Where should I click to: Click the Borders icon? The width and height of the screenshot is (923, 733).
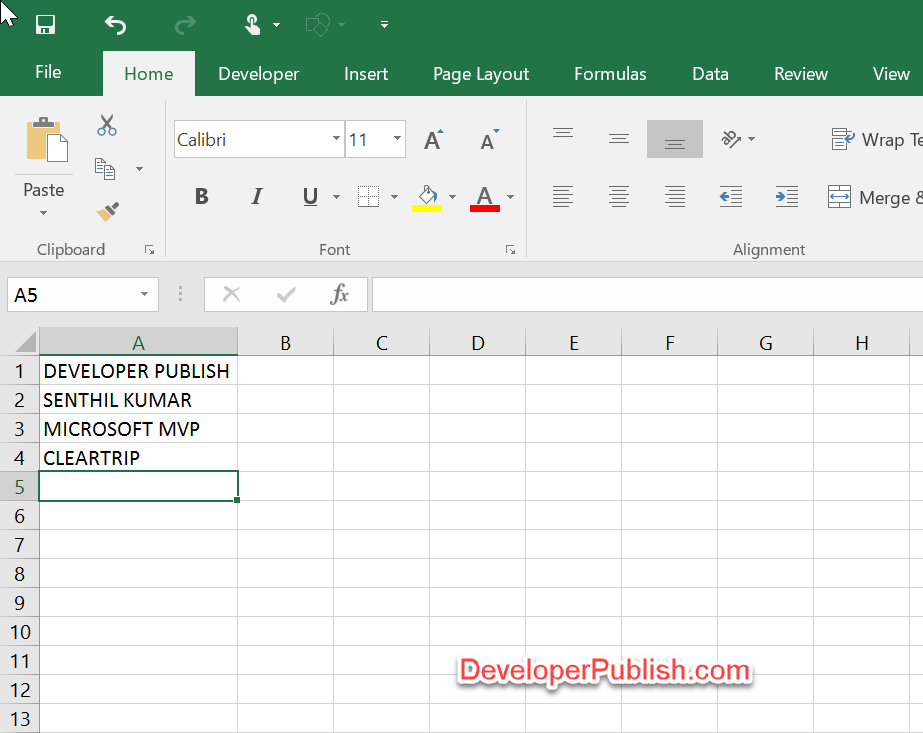368,197
